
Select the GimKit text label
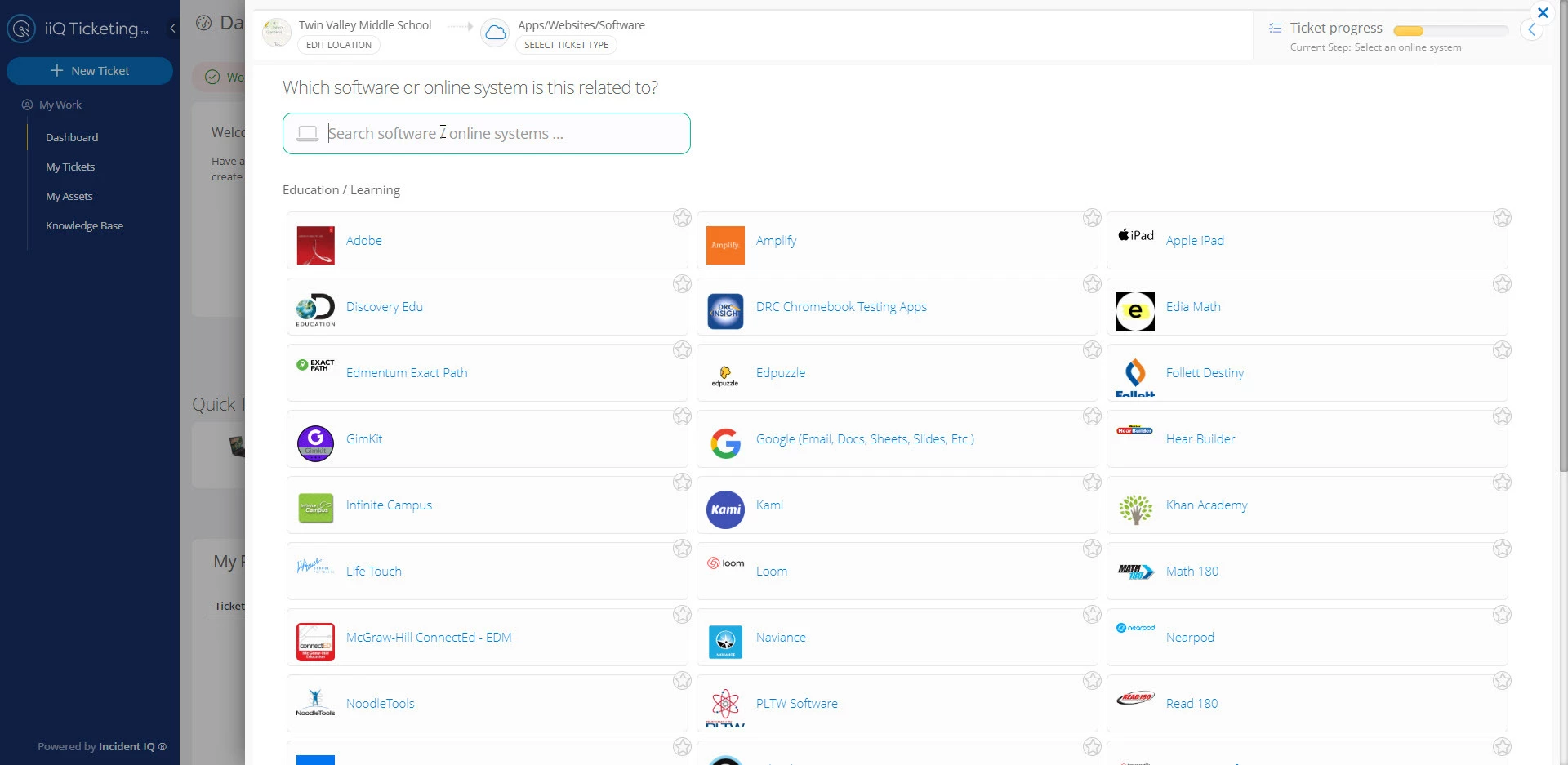coord(364,438)
